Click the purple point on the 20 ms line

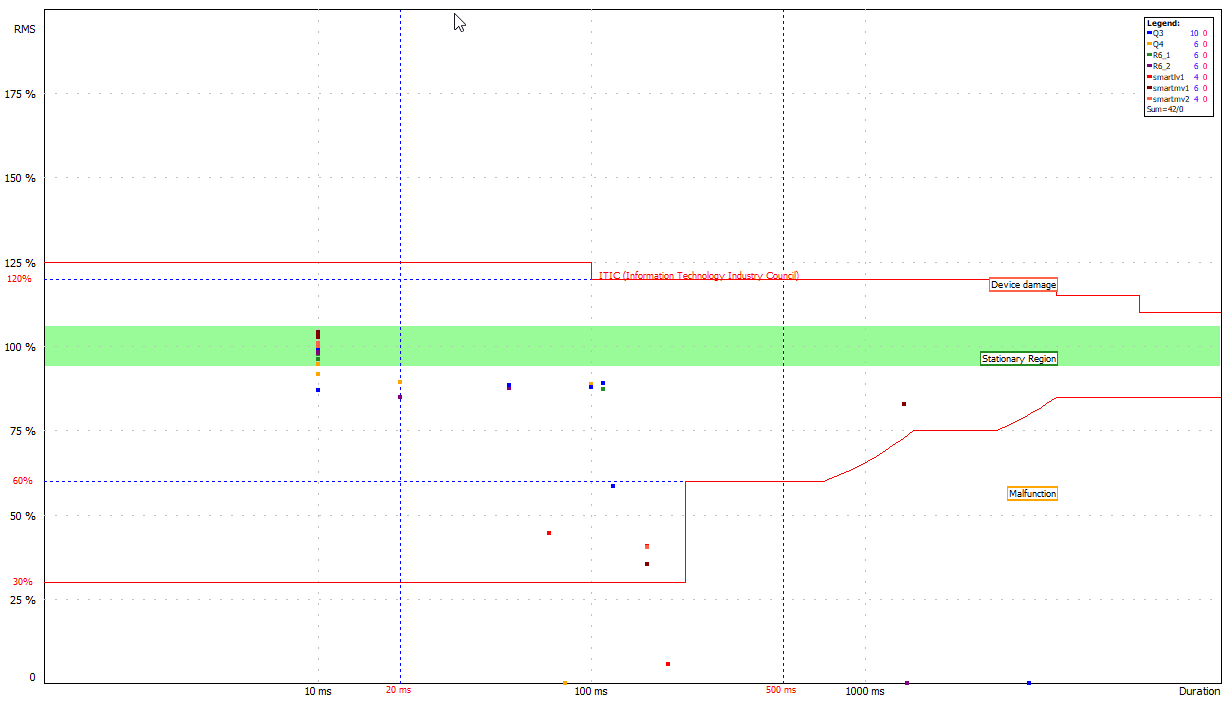pos(400,397)
